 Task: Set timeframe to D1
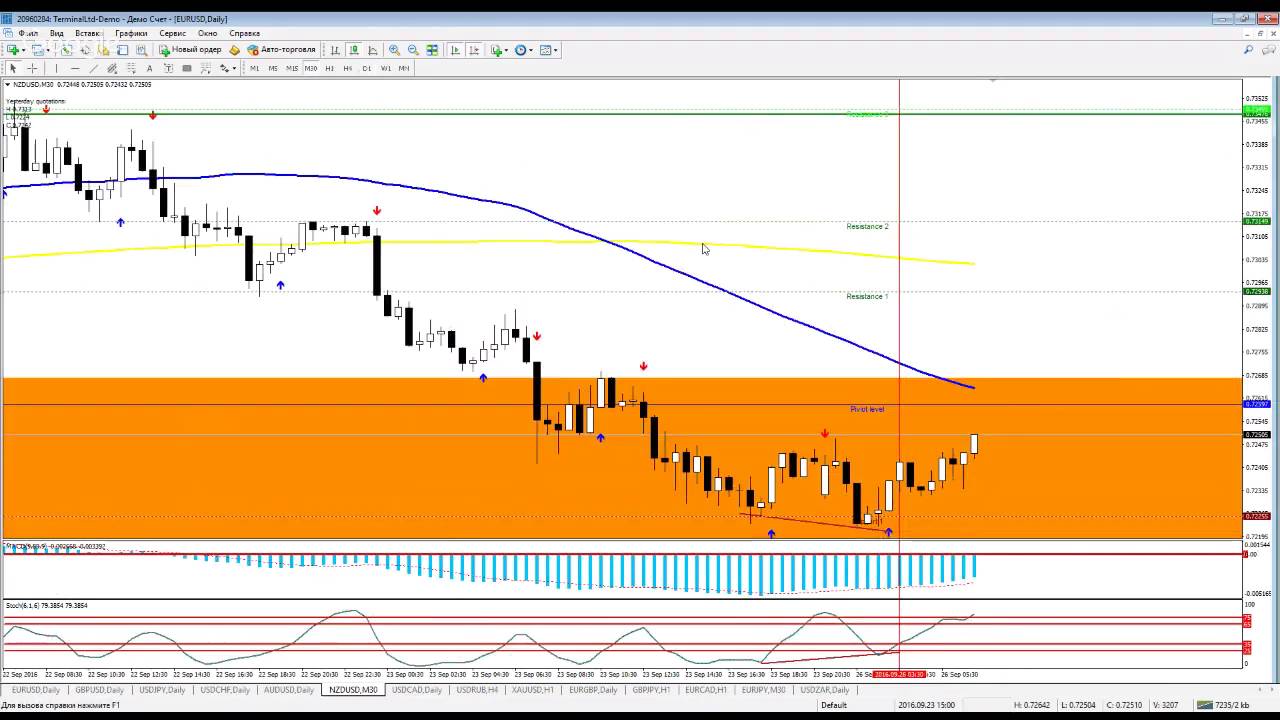tap(367, 68)
